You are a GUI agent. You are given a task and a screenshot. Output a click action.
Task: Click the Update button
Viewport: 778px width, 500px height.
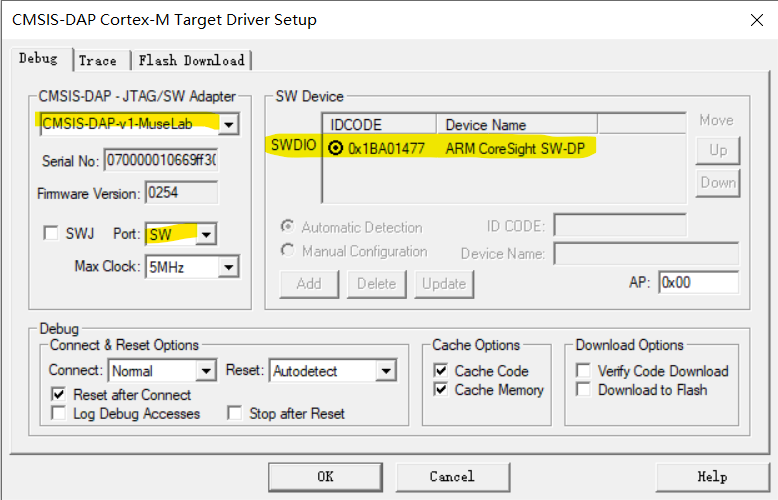click(444, 284)
